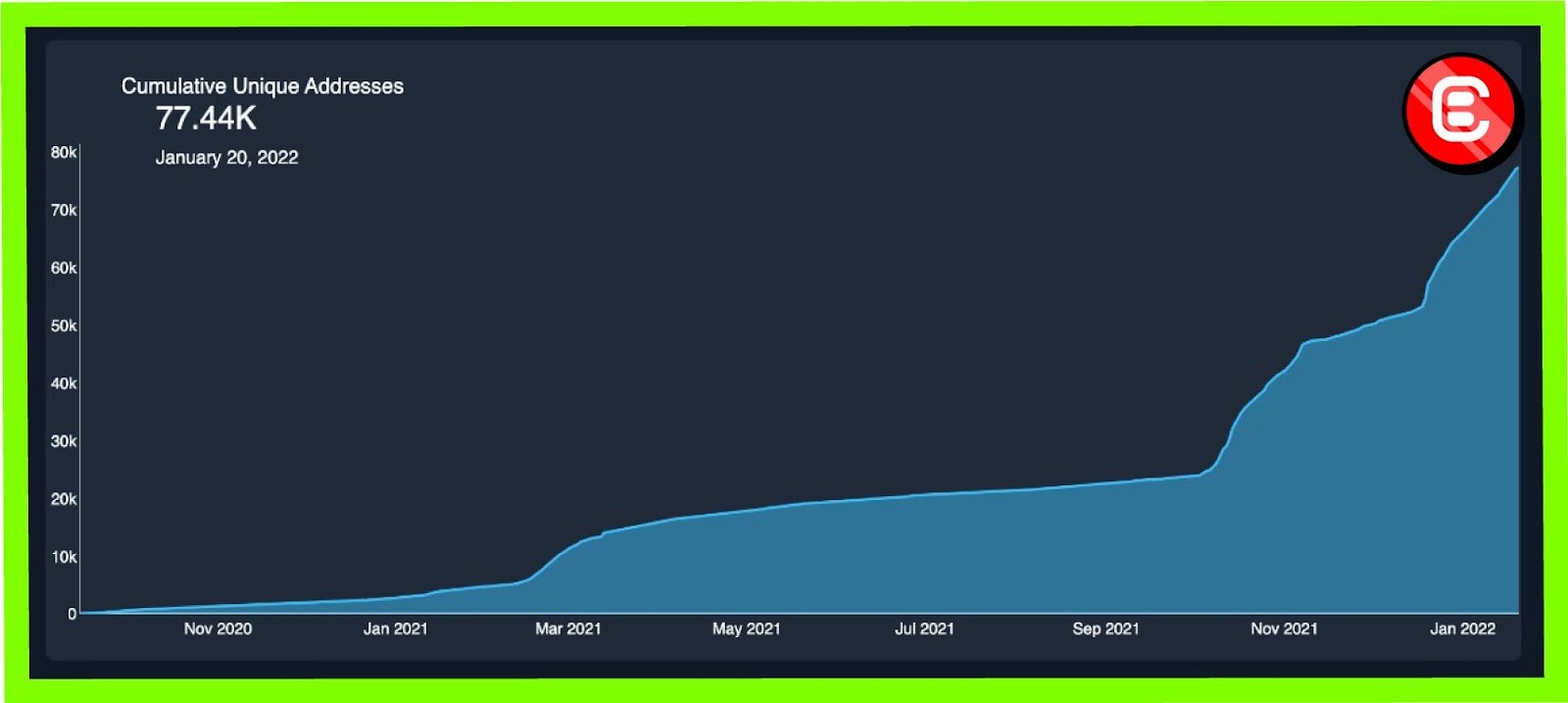Click the 'Nov 2020' x-axis label
1568x703 pixels.
(x=218, y=628)
